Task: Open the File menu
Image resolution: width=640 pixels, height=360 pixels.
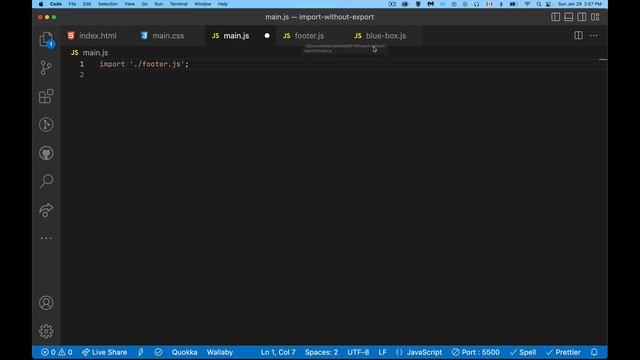Action: point(72,4)
